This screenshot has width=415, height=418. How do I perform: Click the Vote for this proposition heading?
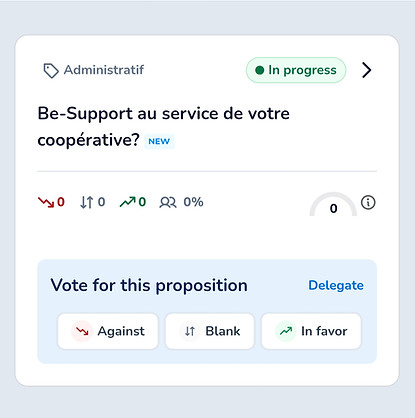click(x=149, y=286)
